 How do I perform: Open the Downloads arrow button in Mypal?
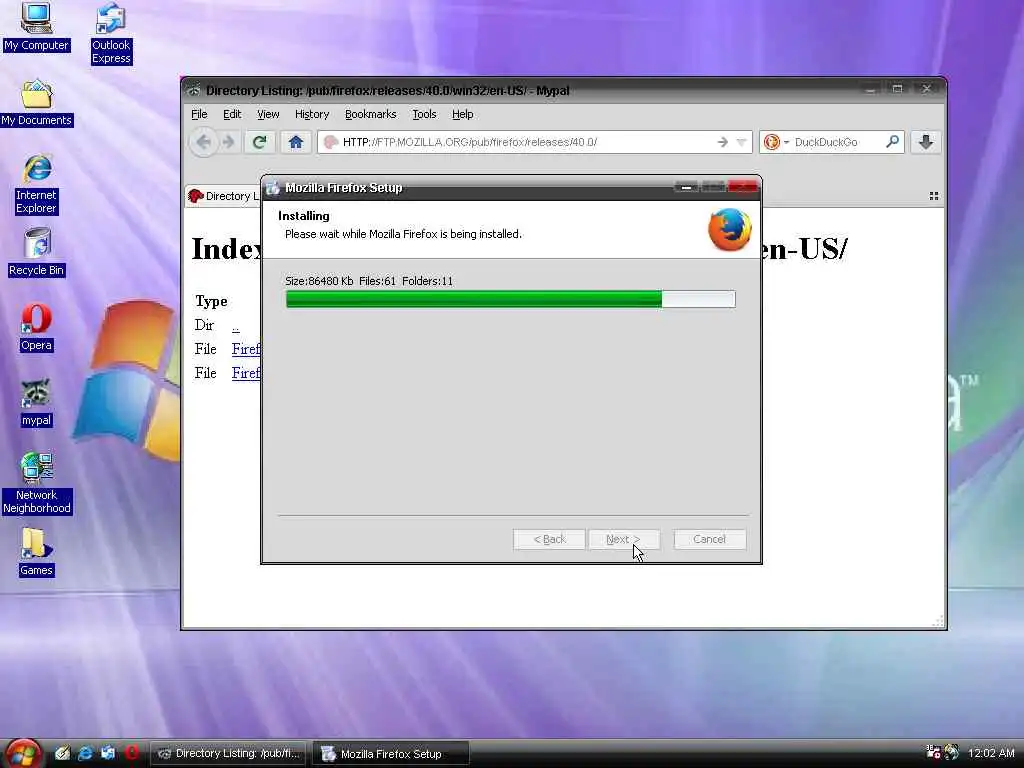pyautogui.click(x=925, y=142)
